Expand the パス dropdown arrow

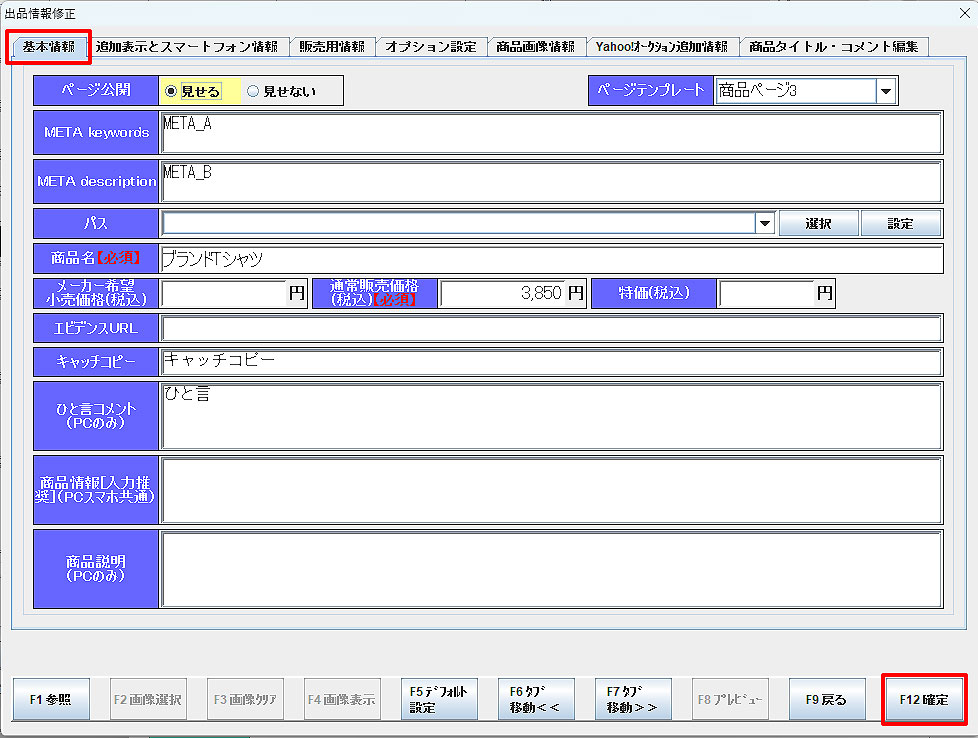[x=765, y=223]
